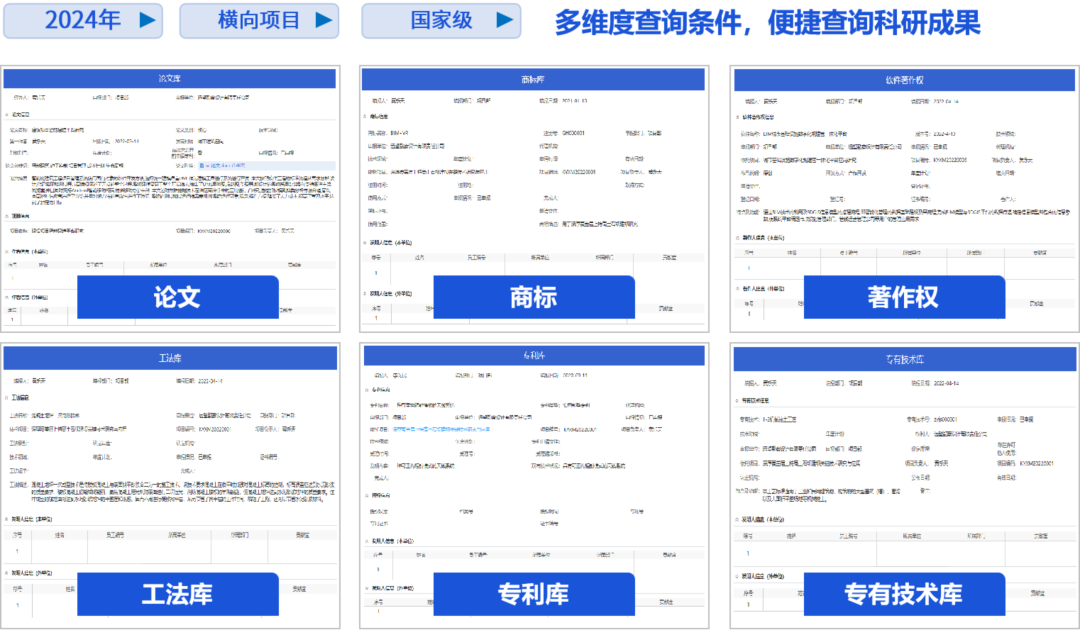Screen dimensions: 1080x630
Task: Open the 著作权 label button
Action: [903, 297]
